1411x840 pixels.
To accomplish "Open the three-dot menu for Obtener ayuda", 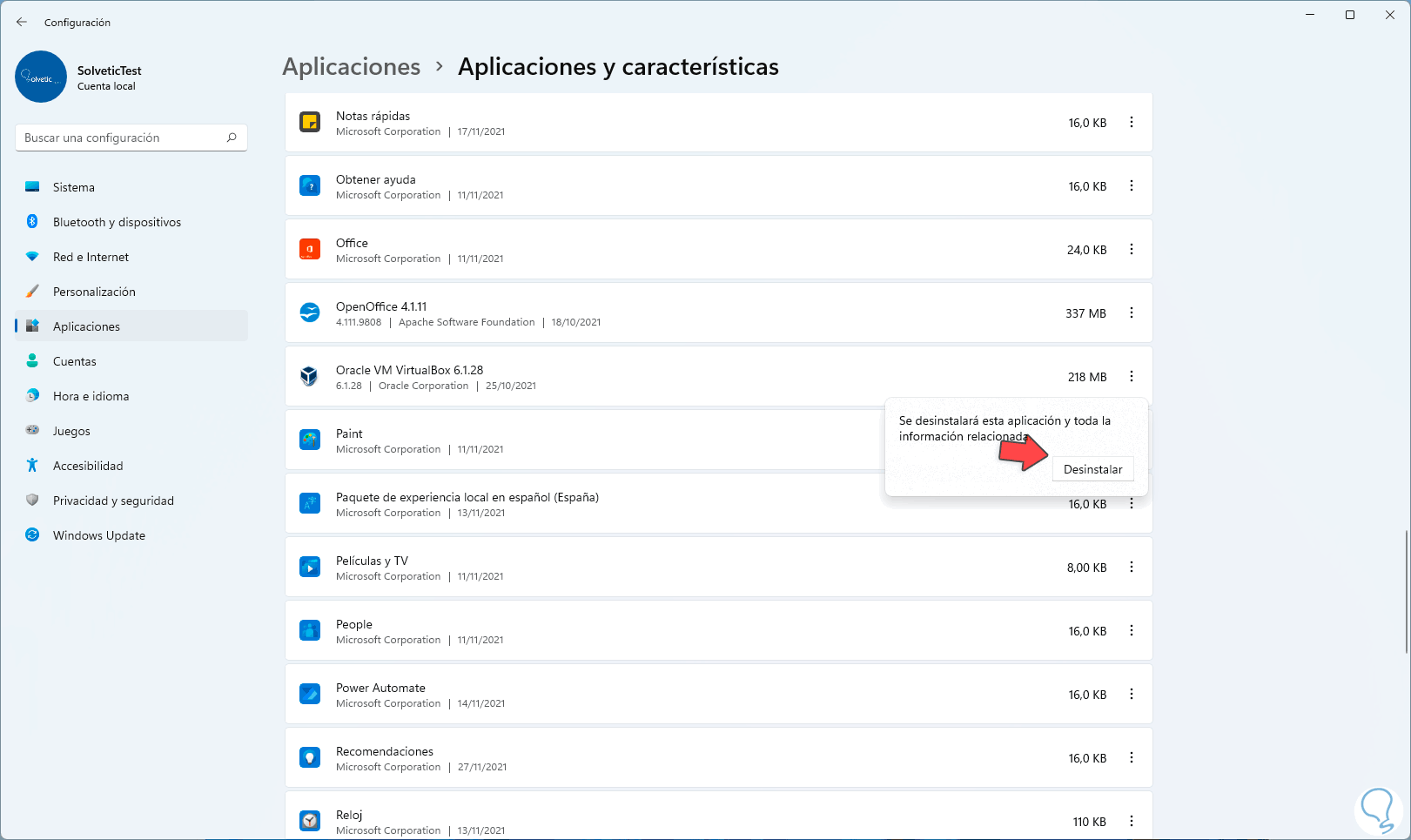I will [x=1132, y=185].
